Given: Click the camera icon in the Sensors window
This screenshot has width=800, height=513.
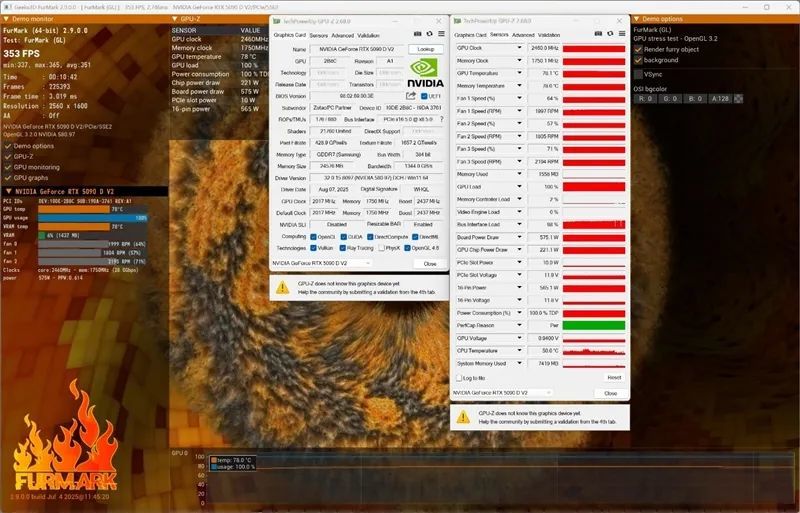Looking at the screenshot, I should click(x=598, y=34).
